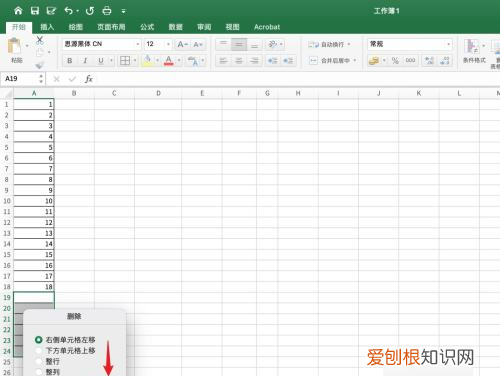Click the insert function fx icon
This screenshot has height=376, width=500.
89,79
